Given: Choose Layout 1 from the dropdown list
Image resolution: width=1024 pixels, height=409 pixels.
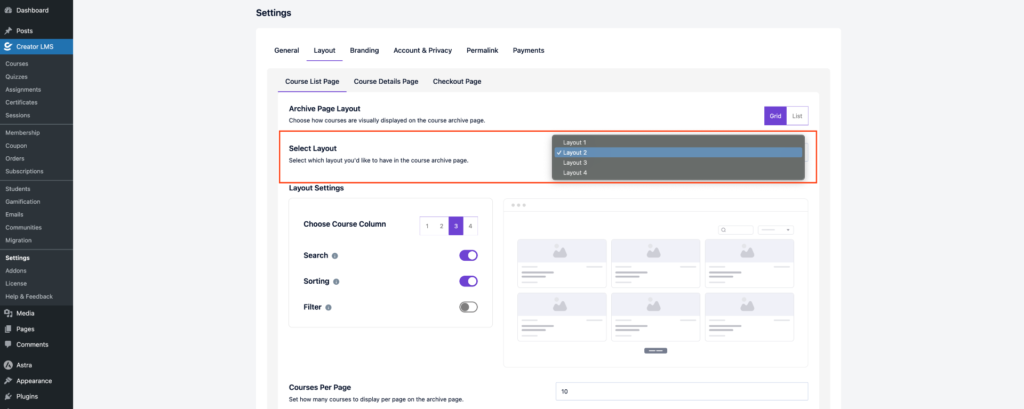Looking at the screenshot, I should point(577,142).
